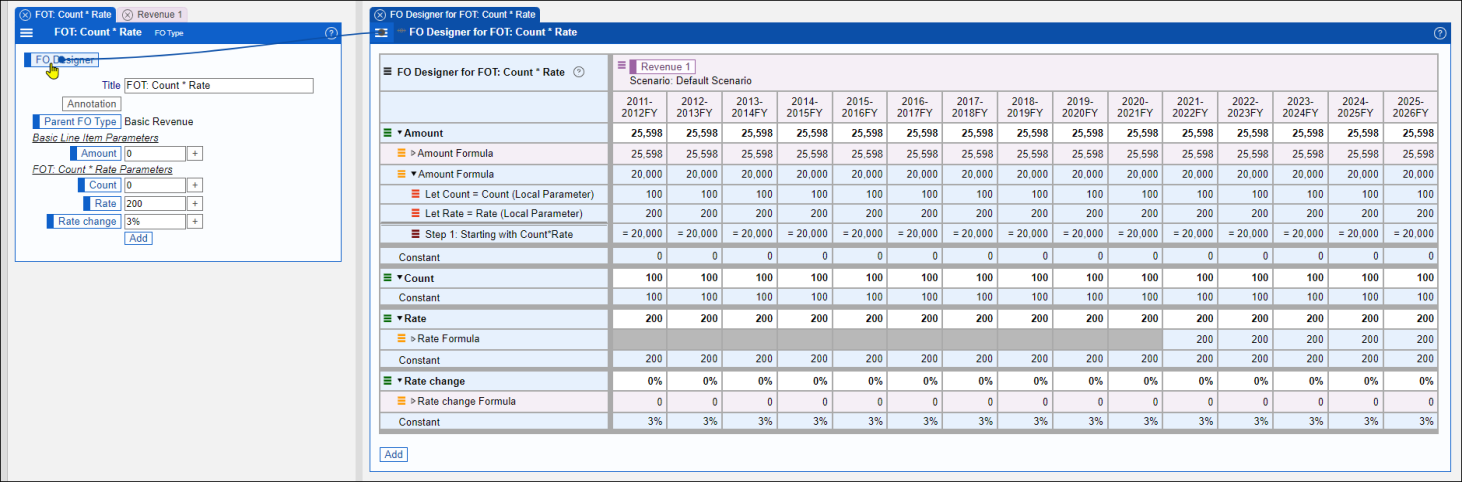Click the Count parameter label button
This screenshot has height=482, width=1462.
point(100,185)
